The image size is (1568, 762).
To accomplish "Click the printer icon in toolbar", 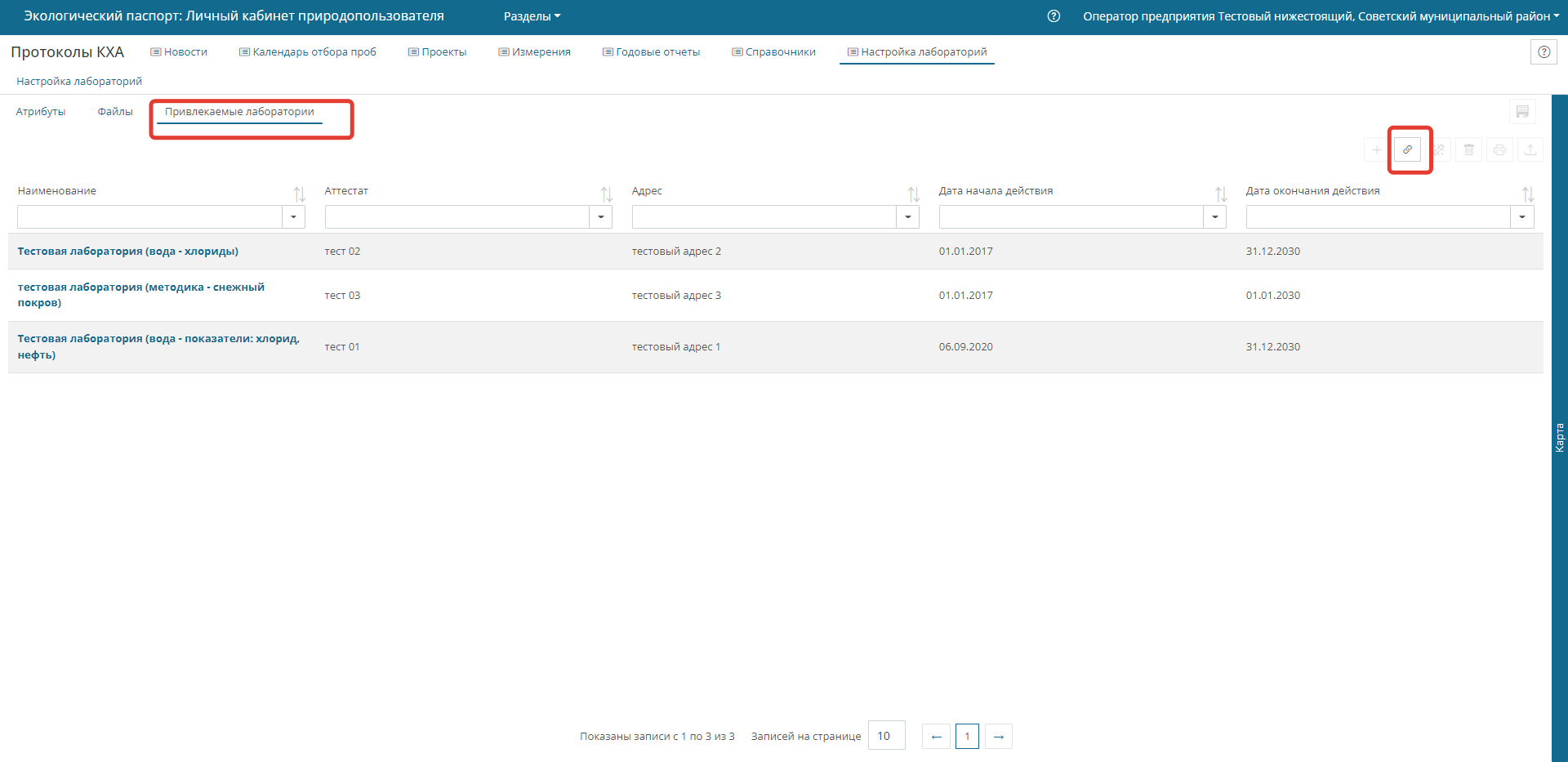I will [x=1499, y=149].
